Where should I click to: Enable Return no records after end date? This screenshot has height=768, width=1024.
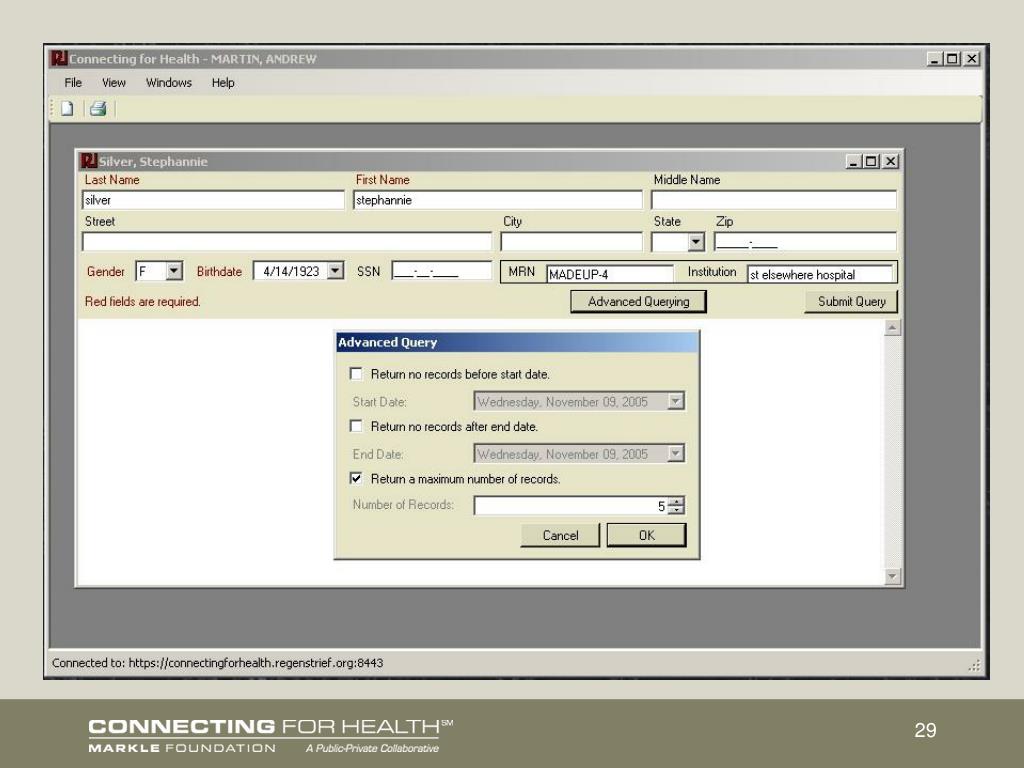point(356,426)
